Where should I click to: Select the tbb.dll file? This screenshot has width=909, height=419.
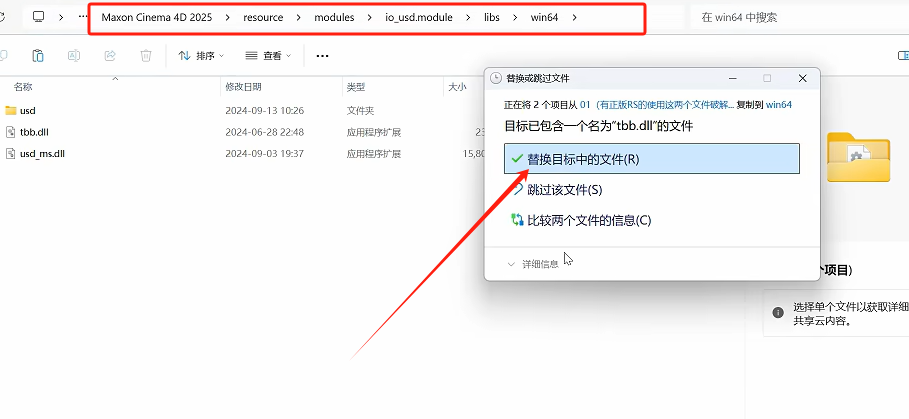pos(34,132)
